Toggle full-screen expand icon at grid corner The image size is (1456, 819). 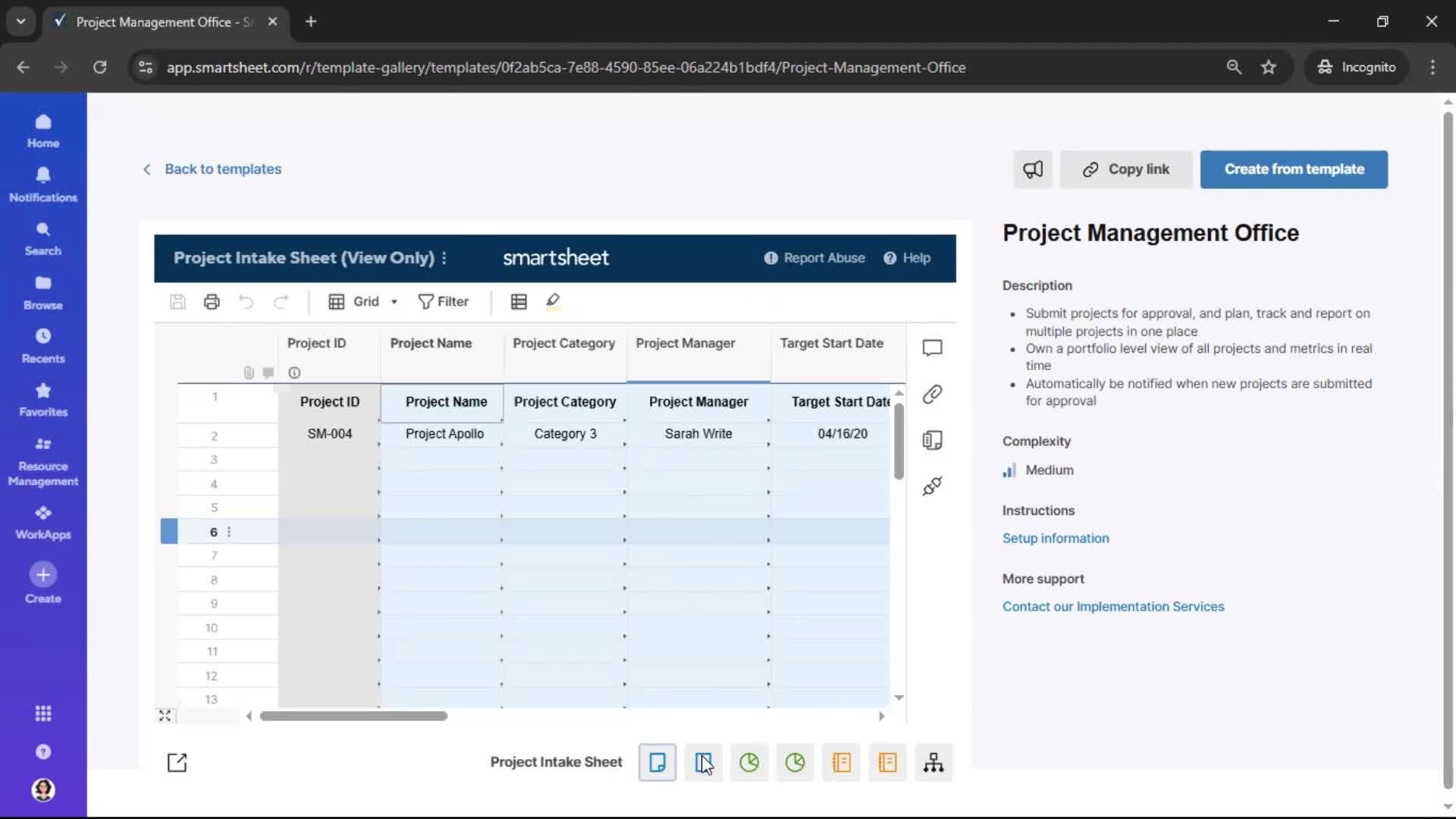(x=165, y=715)
